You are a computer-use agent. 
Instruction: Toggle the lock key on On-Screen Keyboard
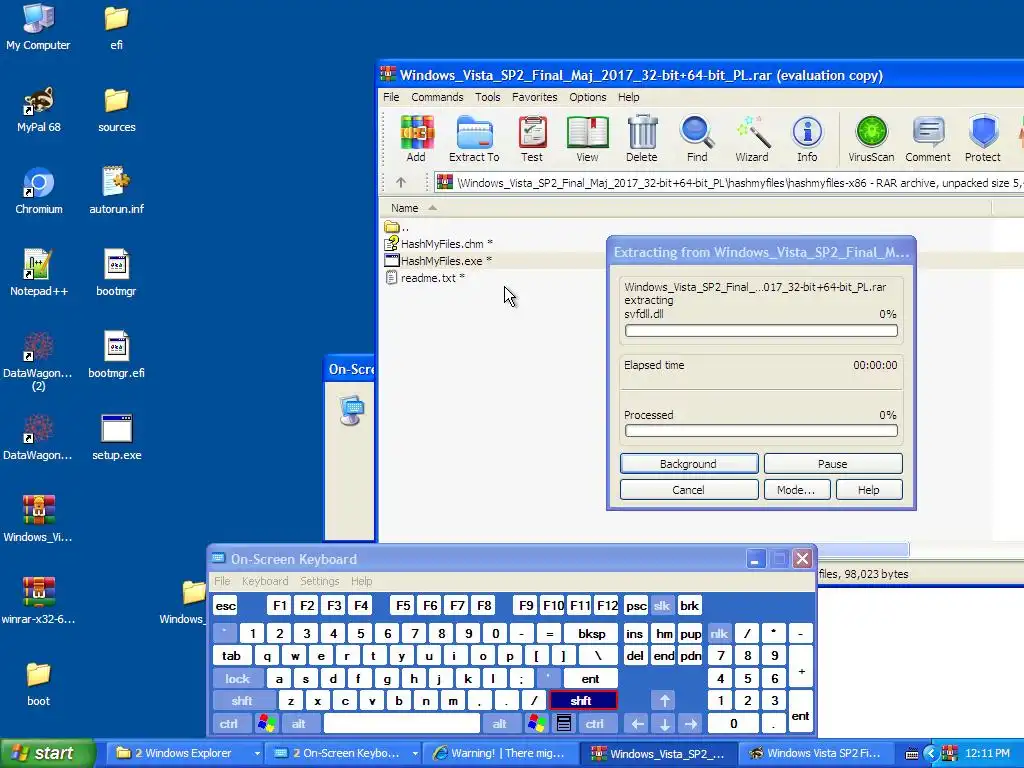[x=238, y=679]
